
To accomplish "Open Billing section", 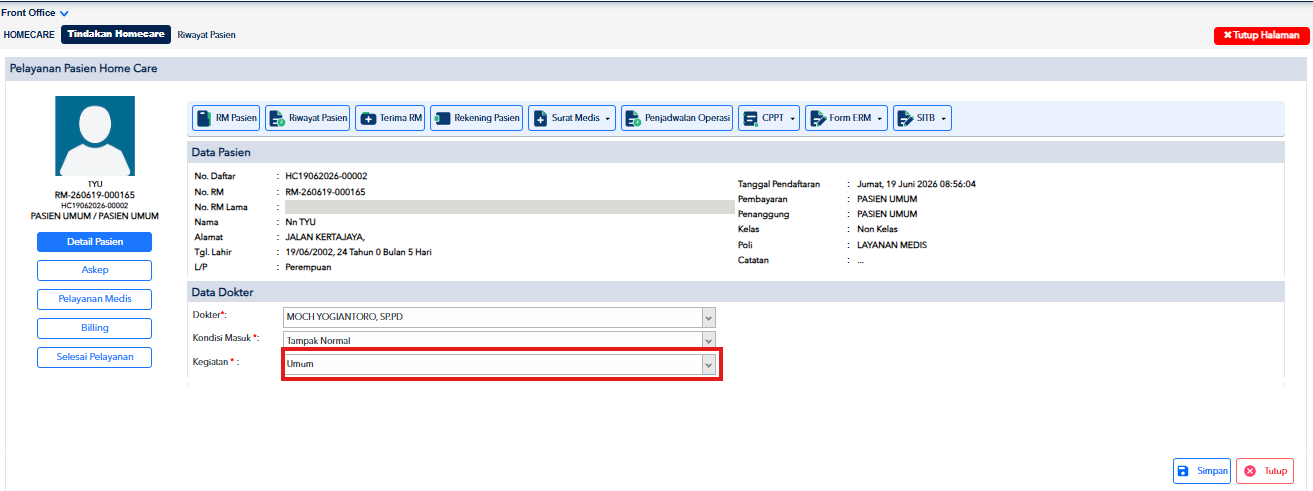I will (x=94, y=328).
